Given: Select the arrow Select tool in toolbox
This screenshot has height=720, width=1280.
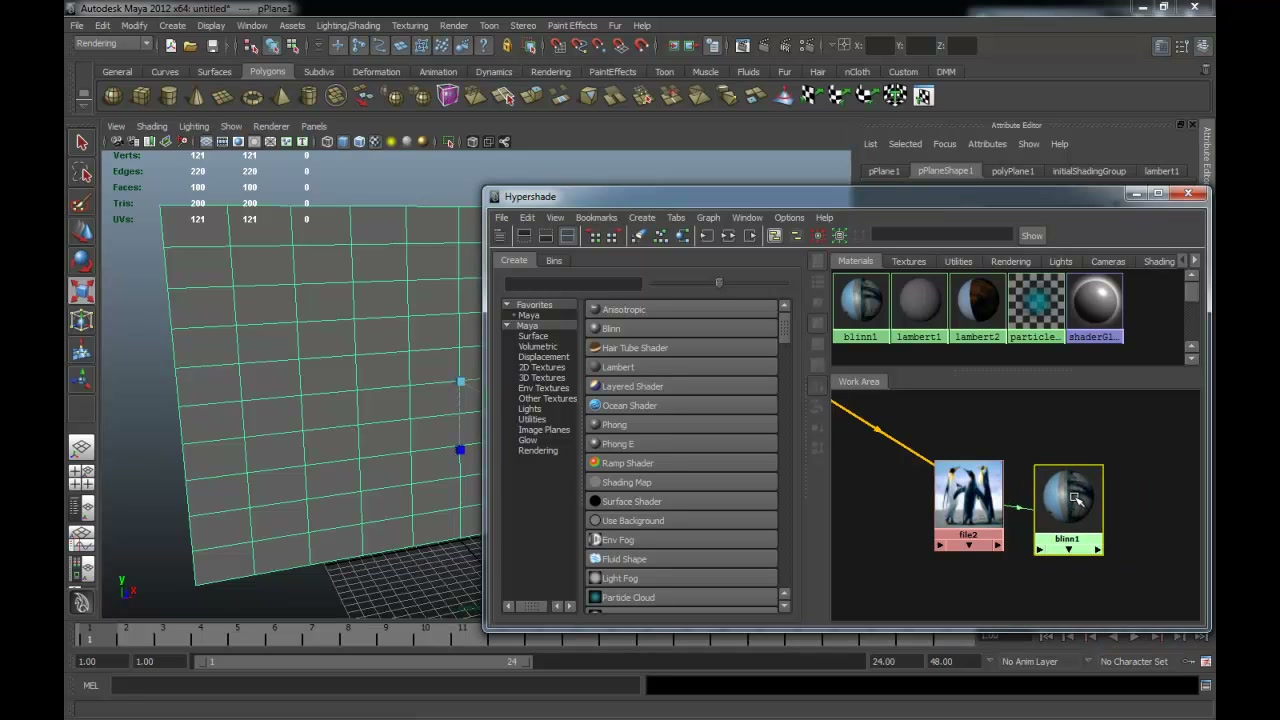Looking at the screenshot, I should pyautogui.click(x=82, y=143).
